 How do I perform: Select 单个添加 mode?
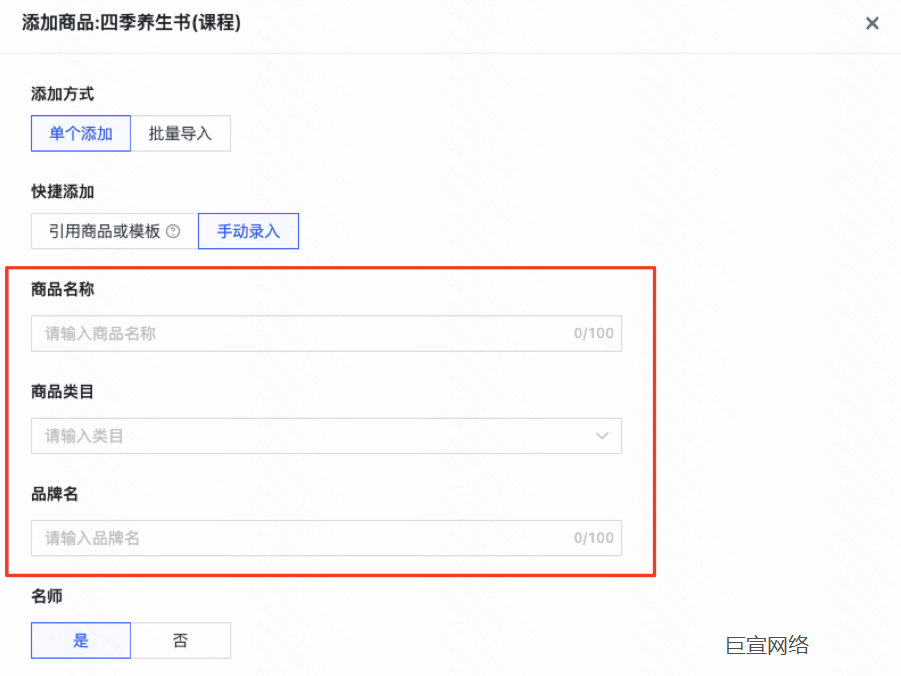pyautogui.click(x=81, y=134)
